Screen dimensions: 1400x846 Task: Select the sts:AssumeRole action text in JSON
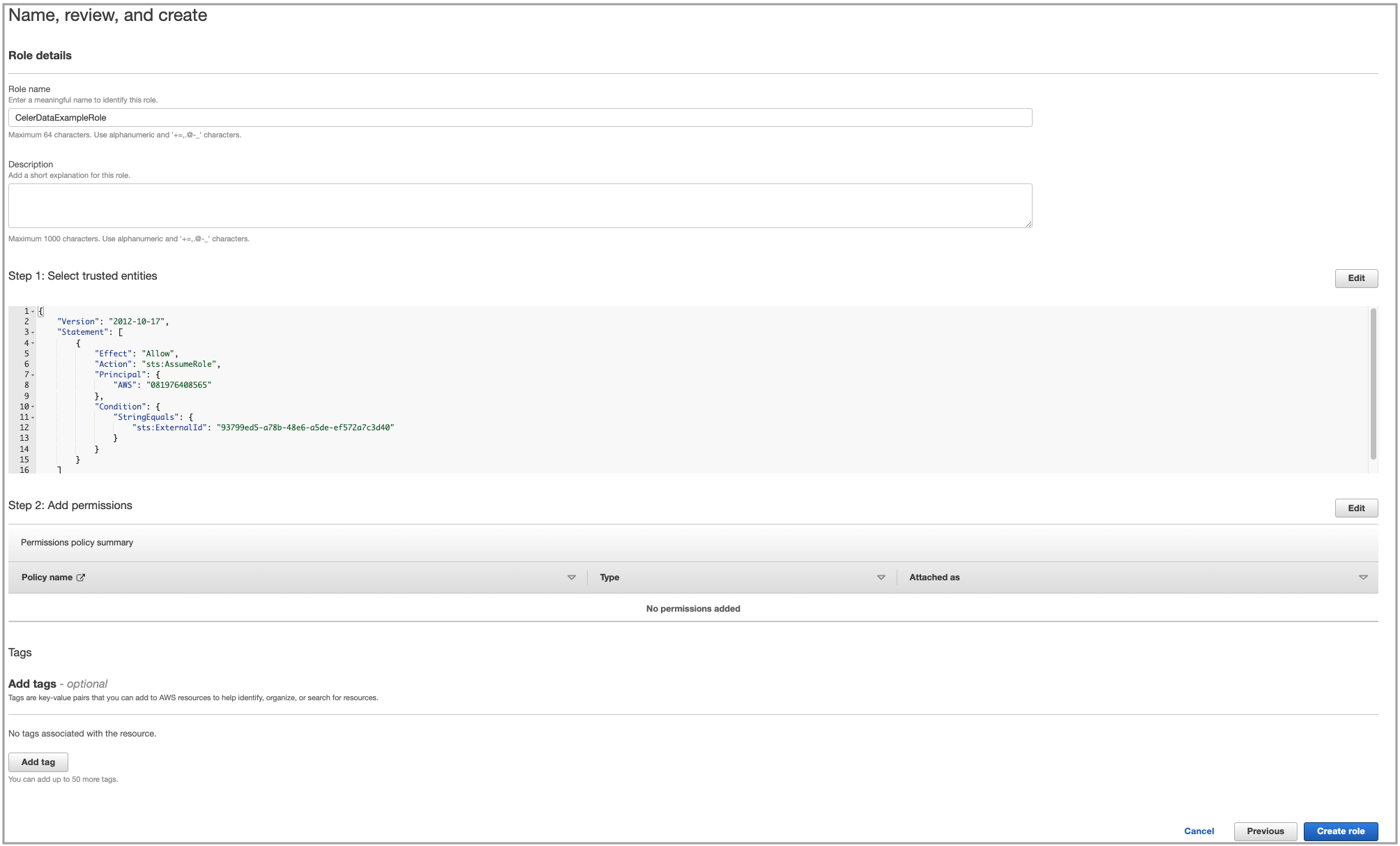pyautogui.click(x=177, y=364)
